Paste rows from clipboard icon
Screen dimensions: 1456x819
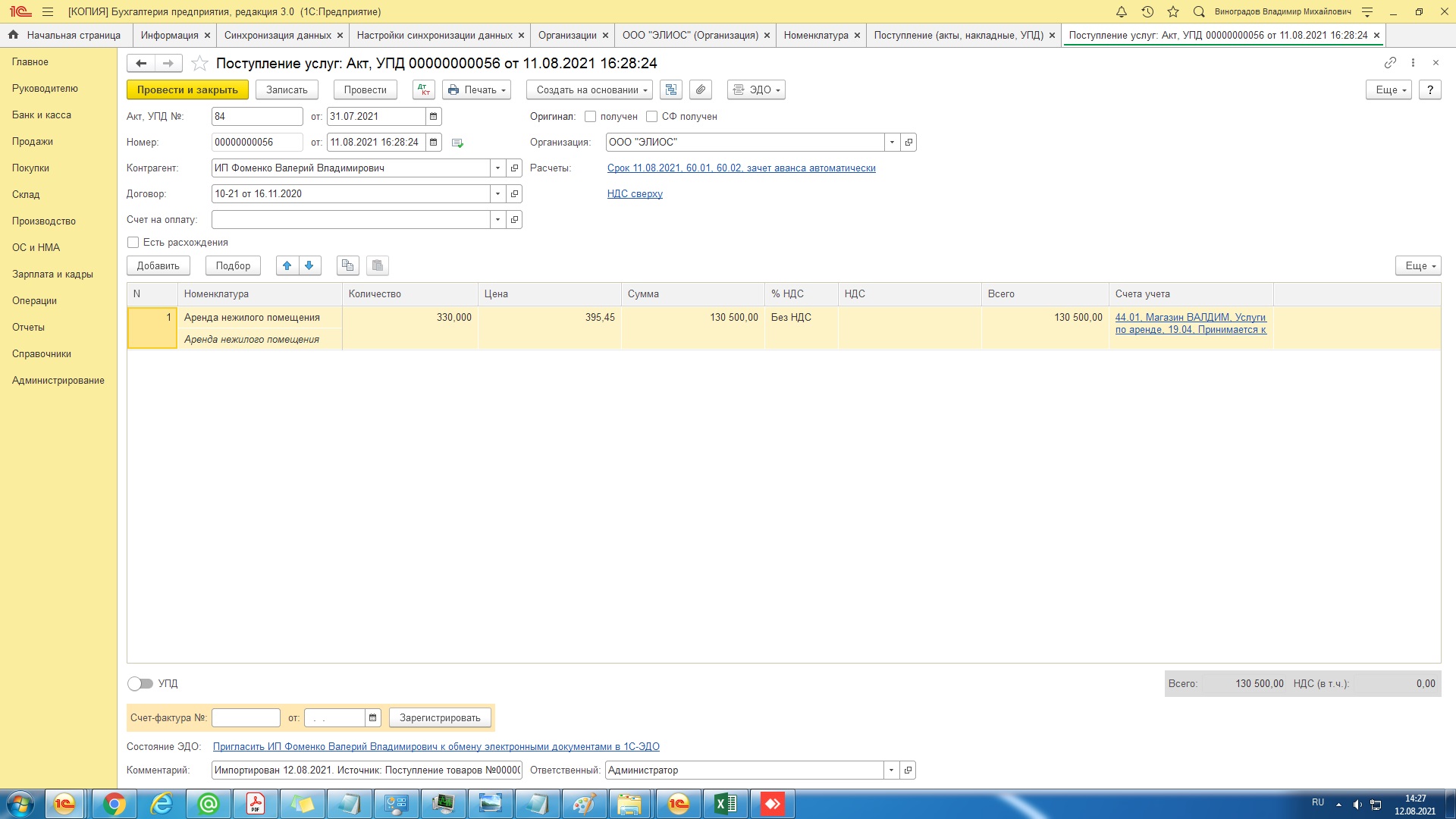coord(378,266)
